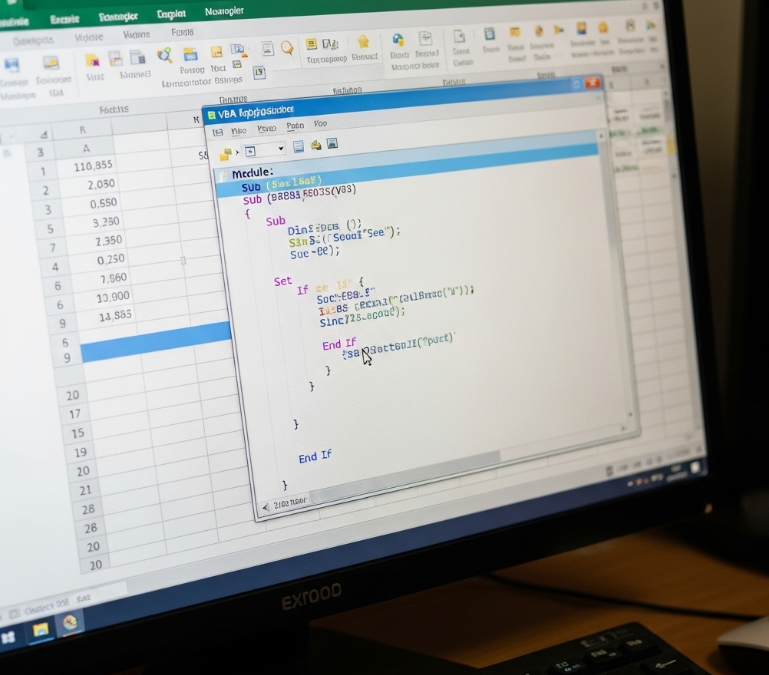
Task: Close the VBA editor window
Action: click(593, 83)
